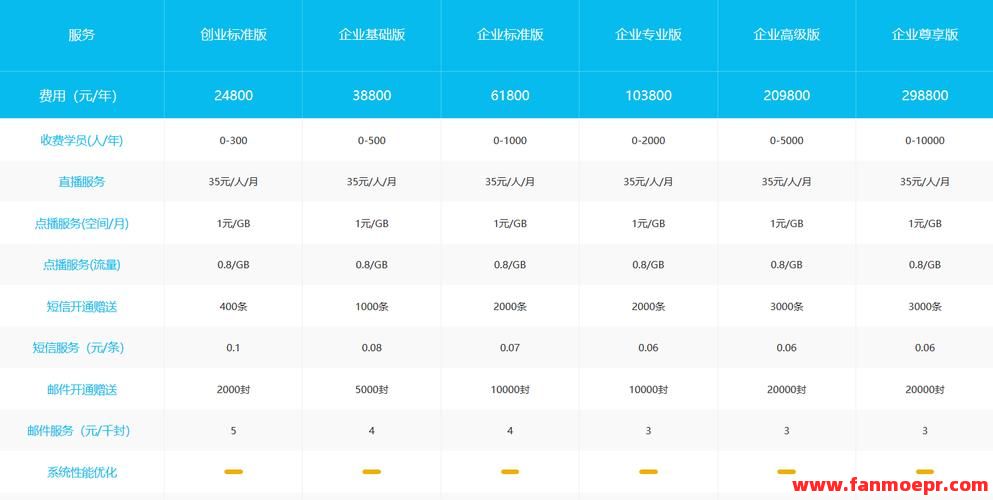This screenshot has width=993, height=500.
Task: Select the 创业标准版 column header
Action: pos(233,35)
